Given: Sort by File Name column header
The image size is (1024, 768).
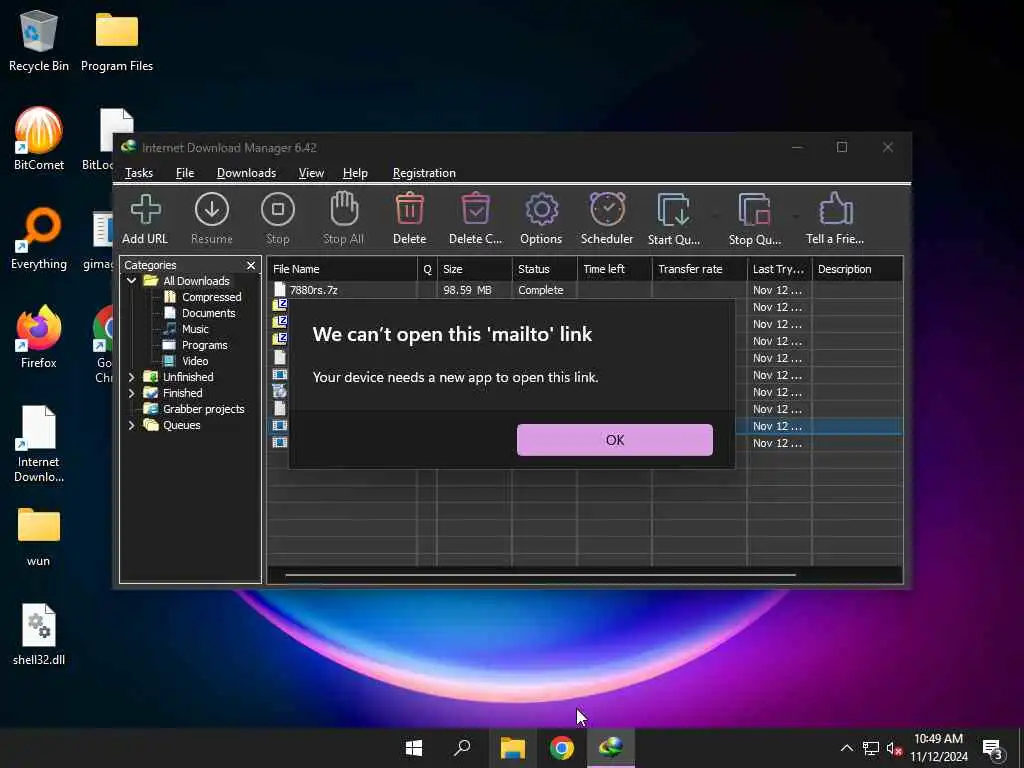Looking at the screenshot, I should pyautogui.click(x=342, y=269).
